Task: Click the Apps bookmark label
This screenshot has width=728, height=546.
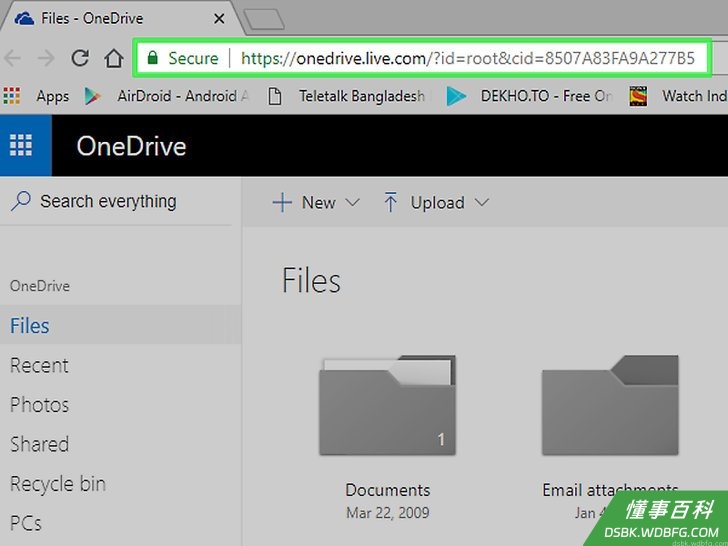Action: tap(52, 96)
